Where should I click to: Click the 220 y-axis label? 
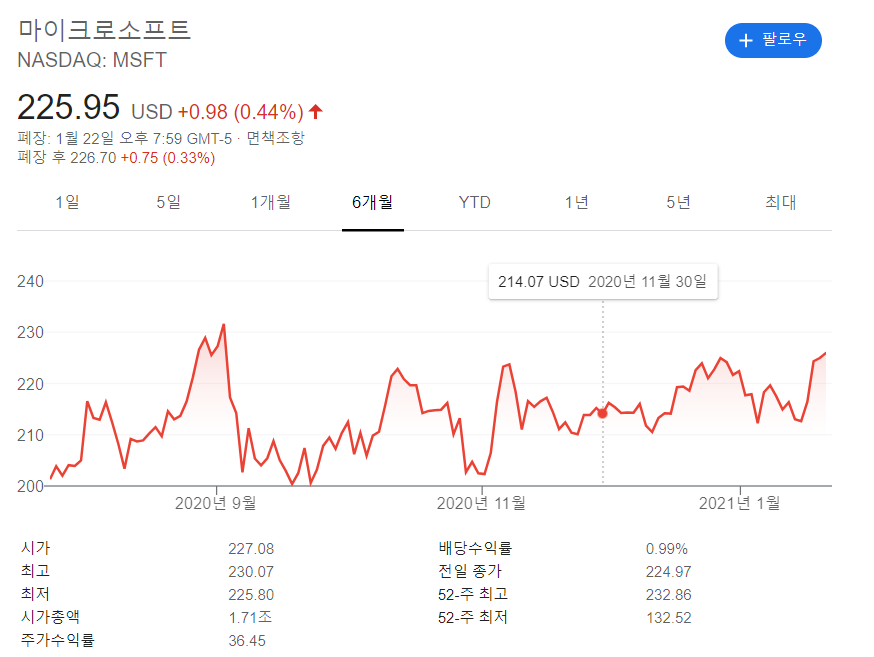pyautogui.click(x=30, y=384)
